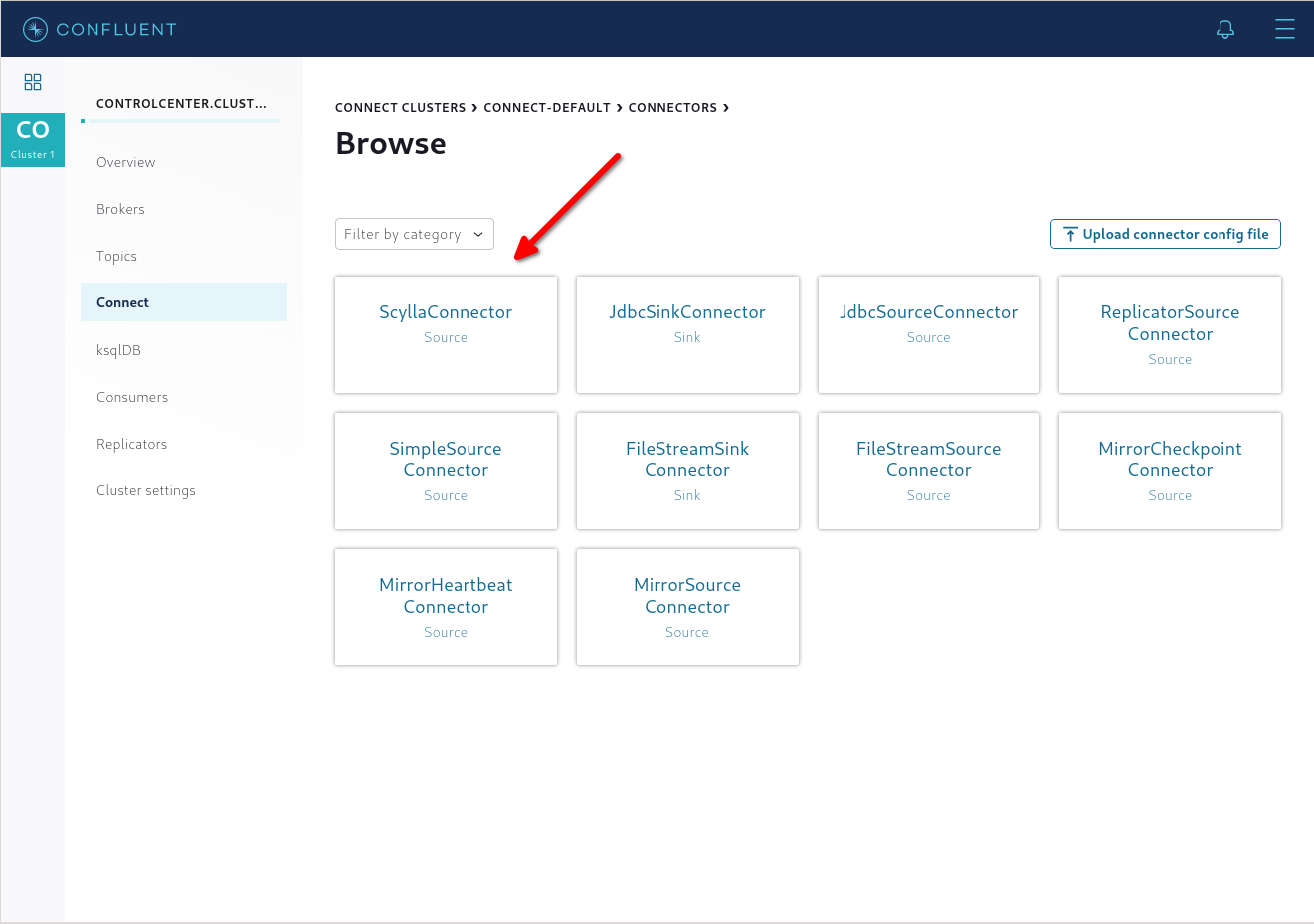Screen dimensions: 1314x924
Task: Click the notification bell icon
Action: pos(1225,29)
